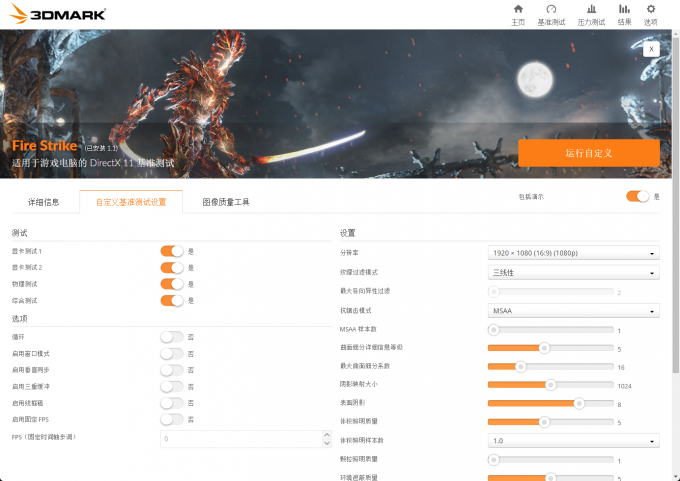Click the MSAA 样本数 slider handle
The width and height of the screenshot is (680, 481).
click(x=494, y=330)
